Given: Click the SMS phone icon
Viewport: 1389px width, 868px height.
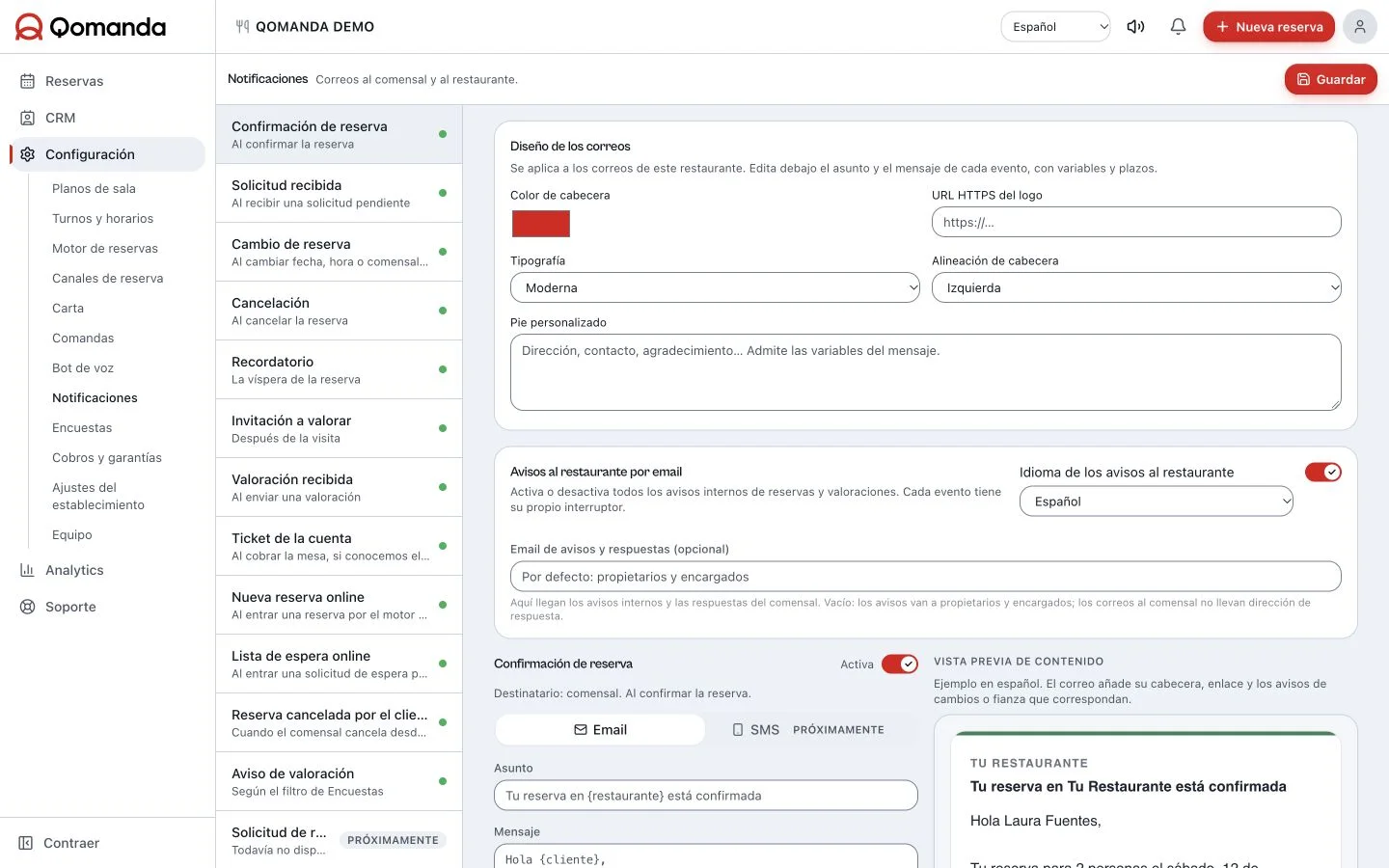Looking at the screenshot, I should pos(738,730).
